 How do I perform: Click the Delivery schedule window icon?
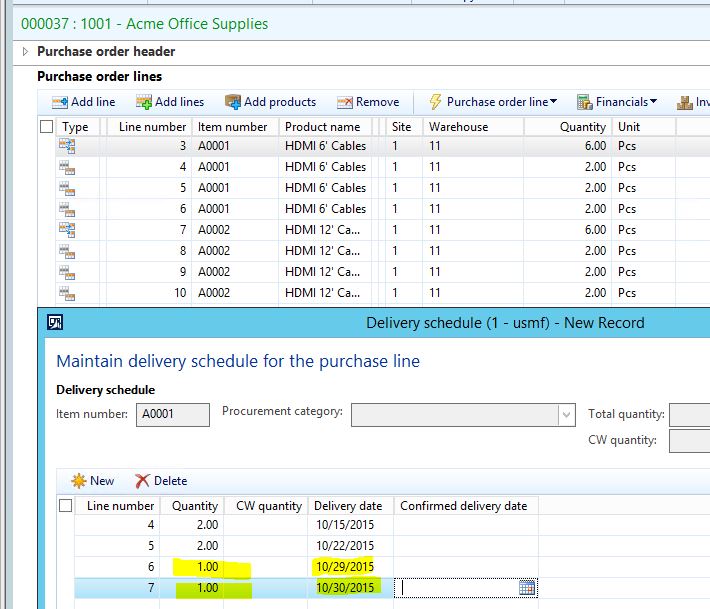[56, 322]
